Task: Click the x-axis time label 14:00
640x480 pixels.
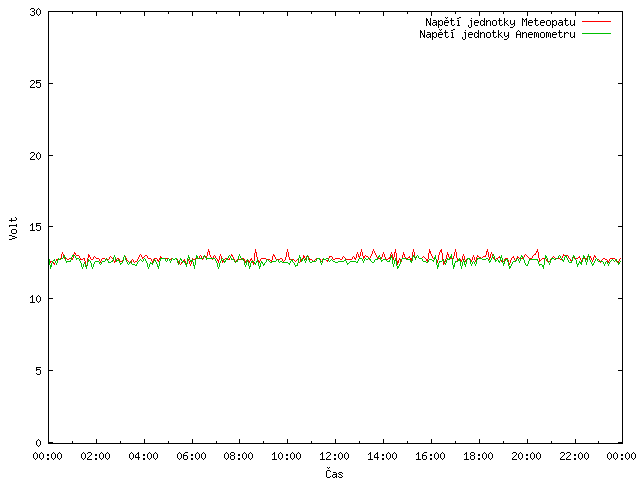Action: pos(382,456)
